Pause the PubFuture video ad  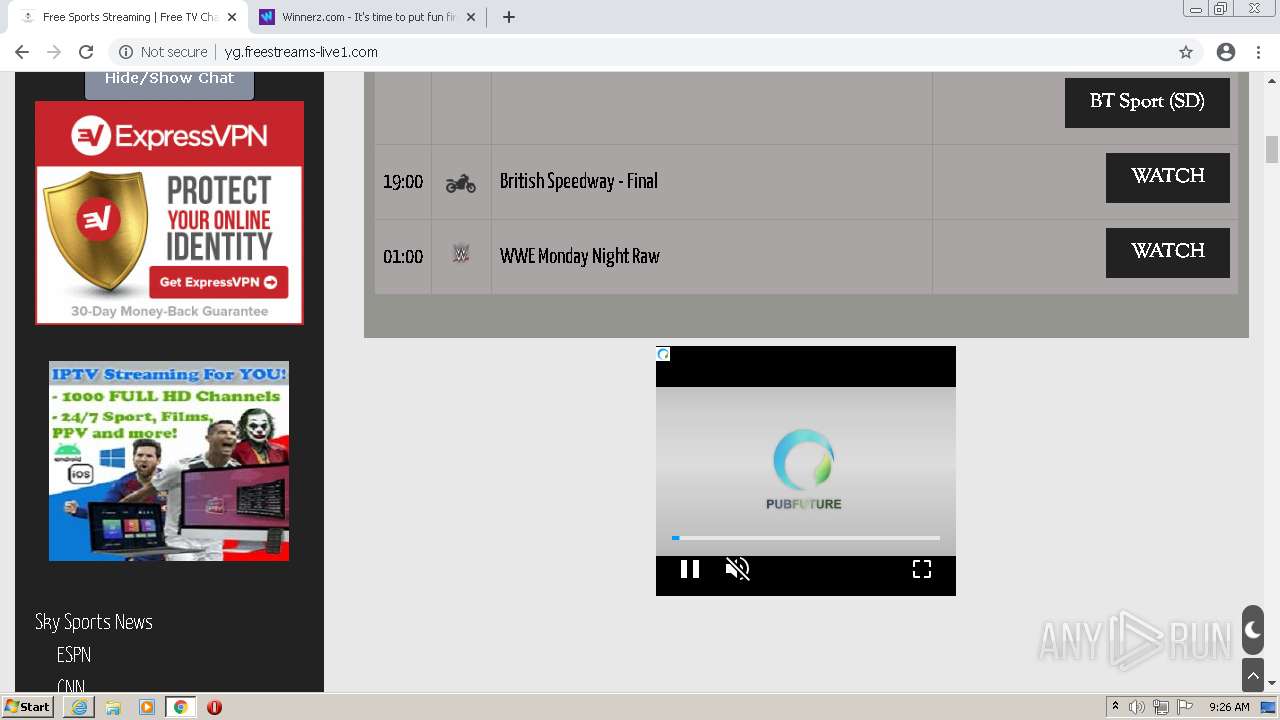coord(690,569)
